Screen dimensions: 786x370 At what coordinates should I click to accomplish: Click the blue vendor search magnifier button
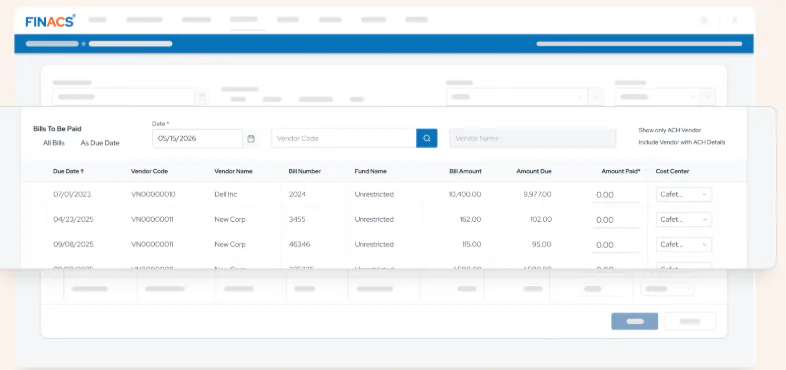427,138
